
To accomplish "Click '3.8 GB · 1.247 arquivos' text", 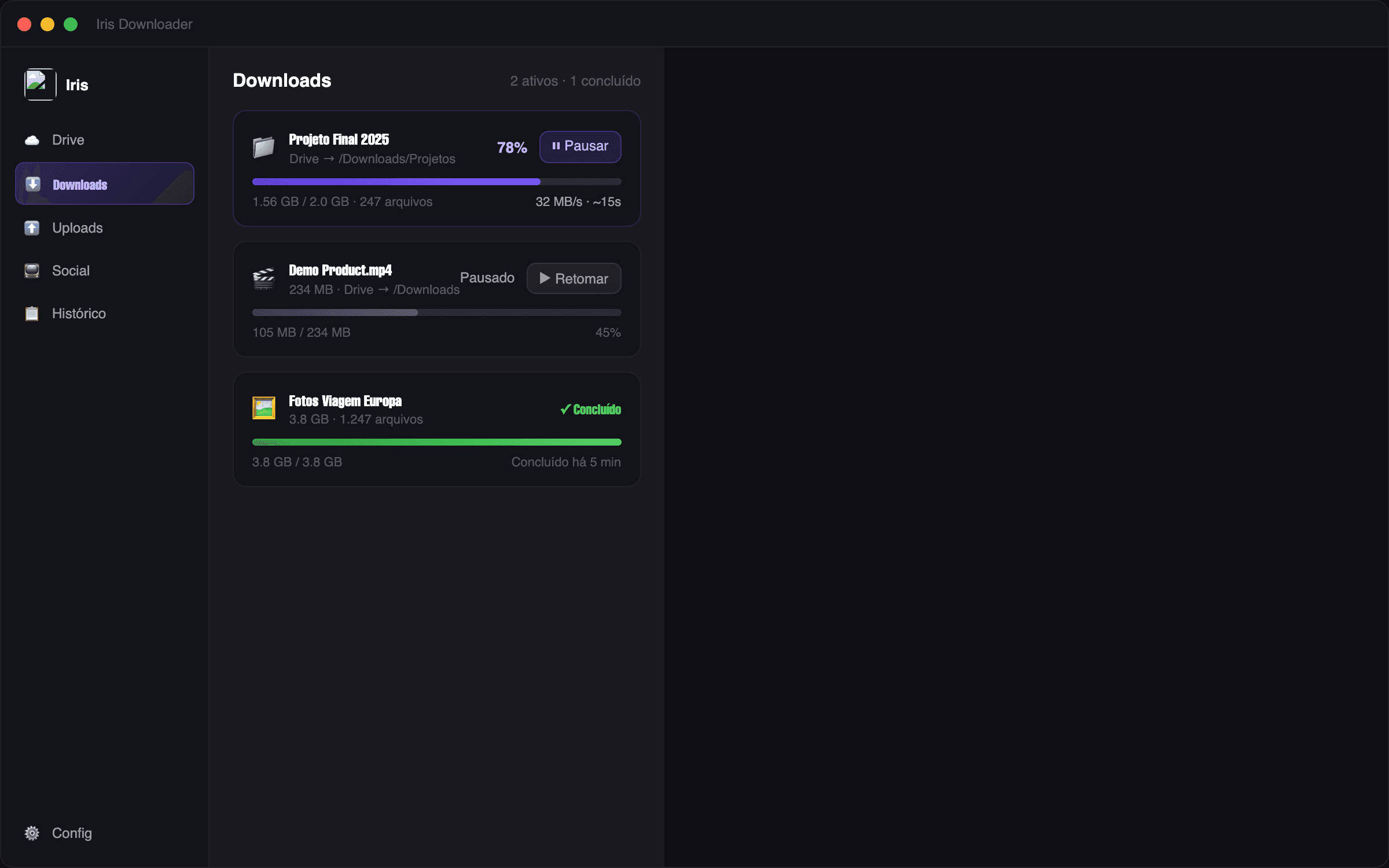I will click(x=356, y=420).
